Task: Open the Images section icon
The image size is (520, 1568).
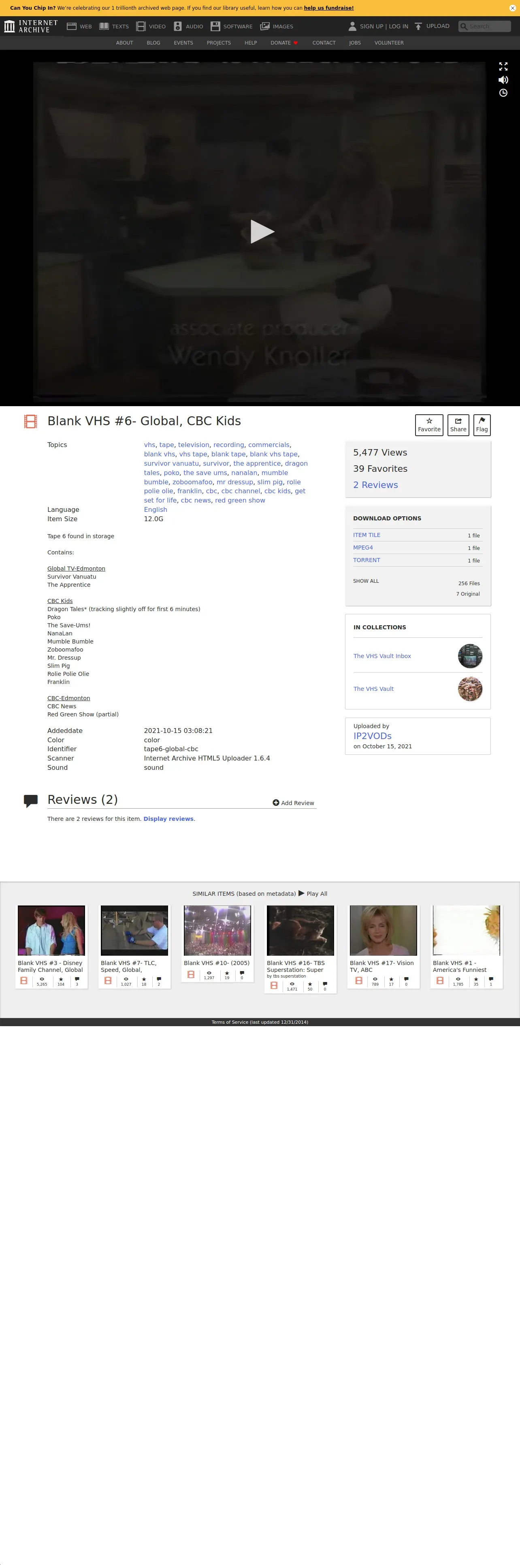Action: click(265, 26)
